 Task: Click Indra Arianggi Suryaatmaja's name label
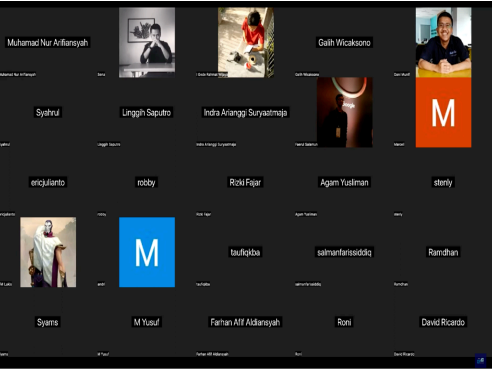tap(246, 113)
